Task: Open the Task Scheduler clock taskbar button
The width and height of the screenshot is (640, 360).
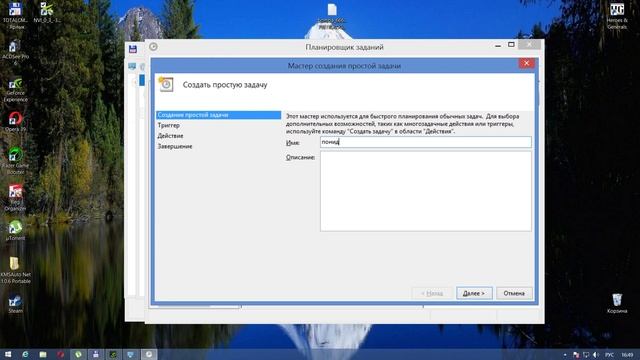Action: coord(149,354)
